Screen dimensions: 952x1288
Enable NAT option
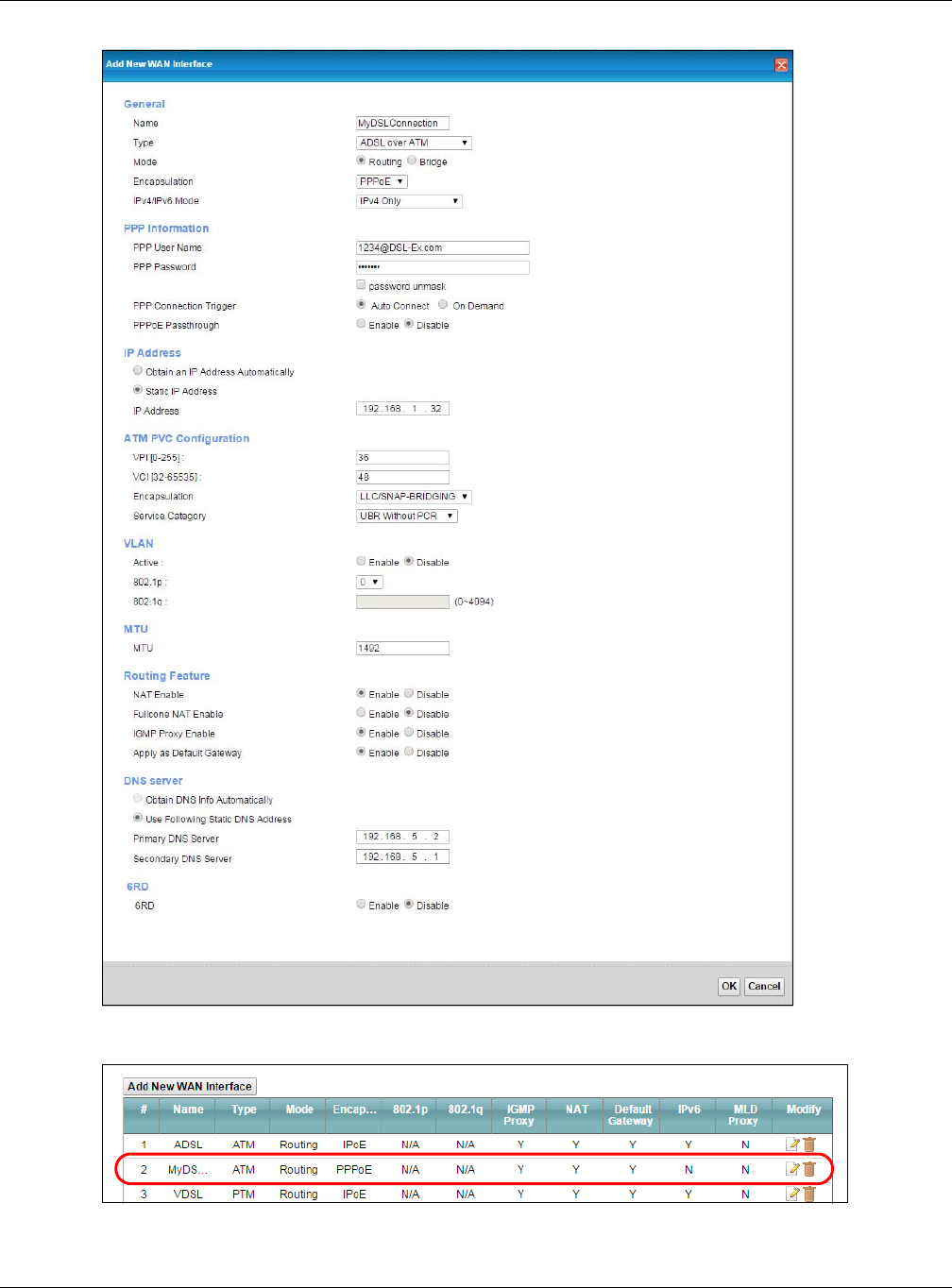(x=361, y=693)
